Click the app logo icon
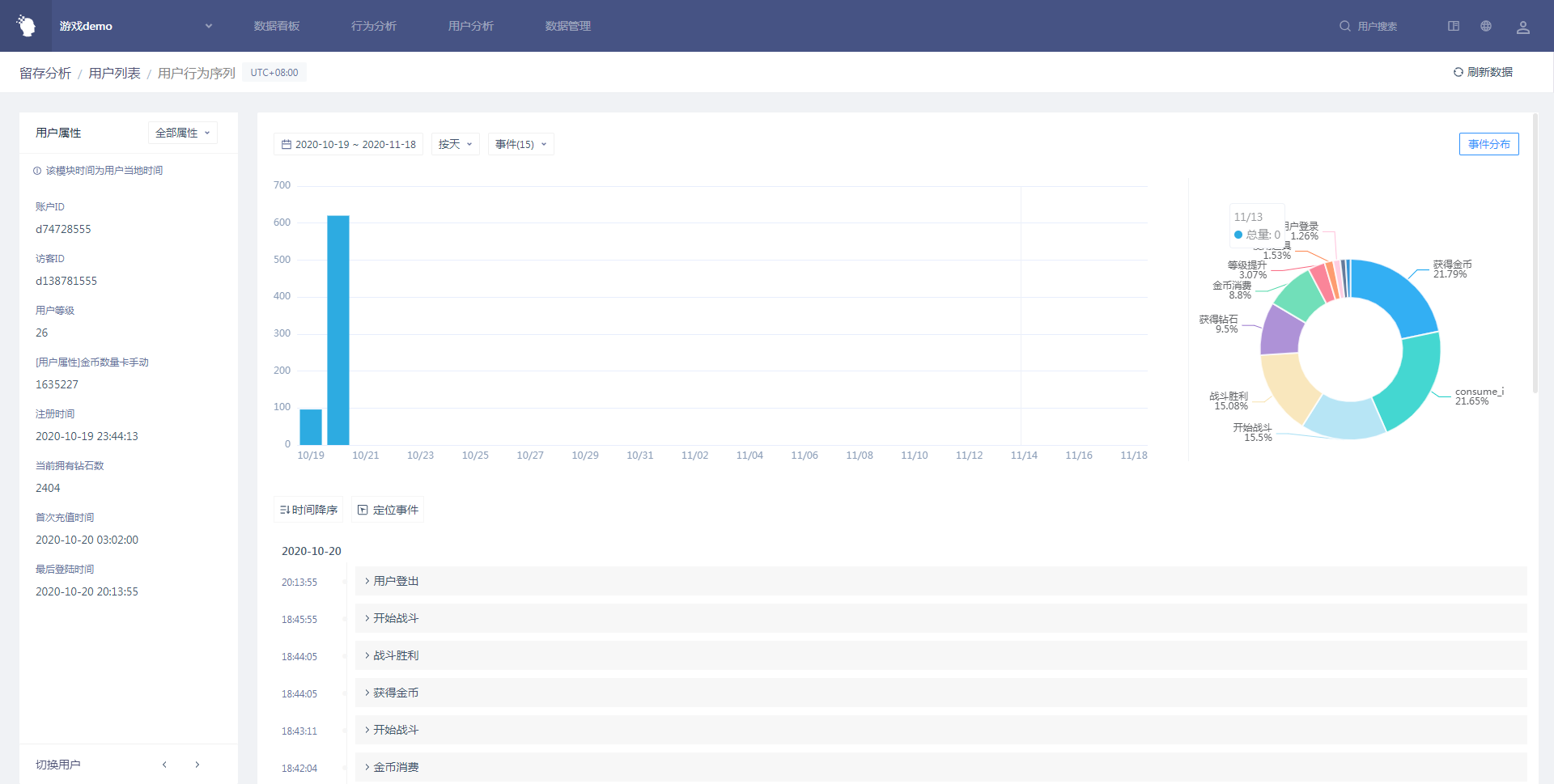The image size is (1554, 784). [x=26, y=26]
